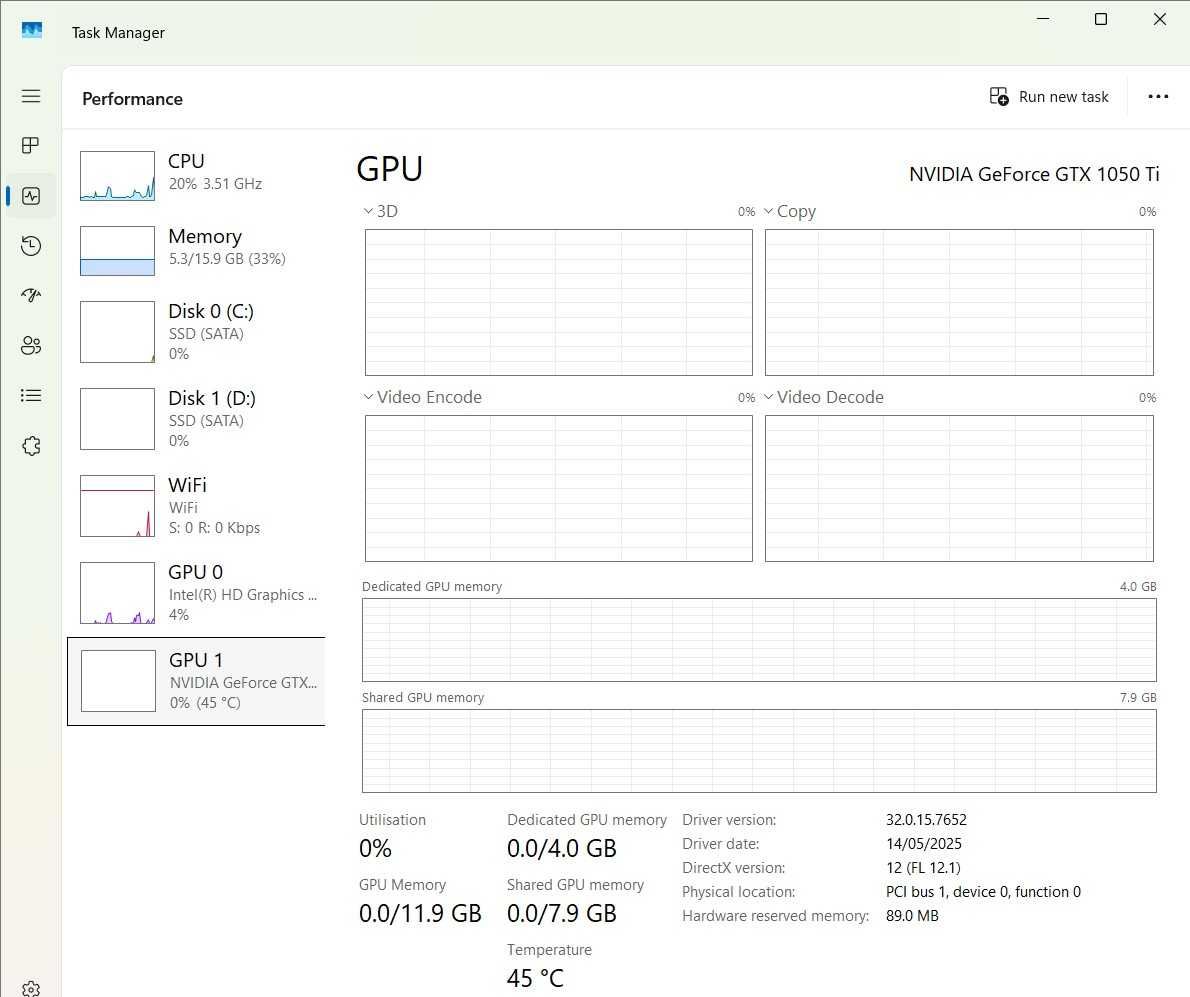Expand the 3D graph engine dropdown
Image resolution: width=1190 pixels, height=997 pixels.
(368, 211)
